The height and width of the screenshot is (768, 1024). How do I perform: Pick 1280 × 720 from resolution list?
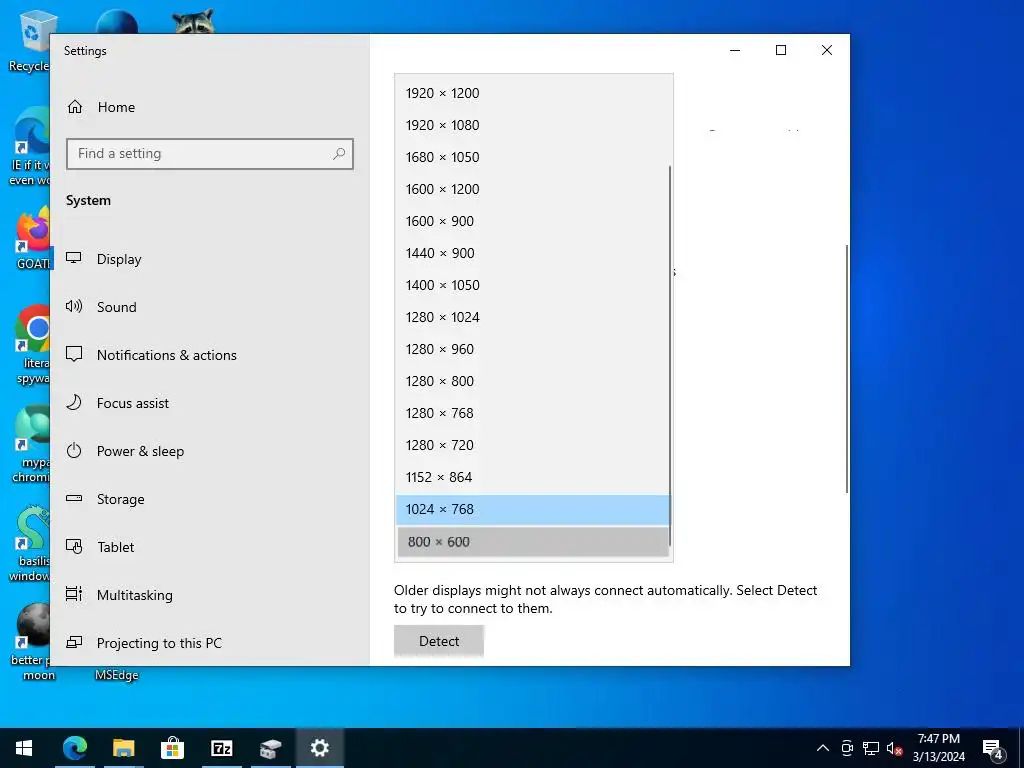click(533, 445)
